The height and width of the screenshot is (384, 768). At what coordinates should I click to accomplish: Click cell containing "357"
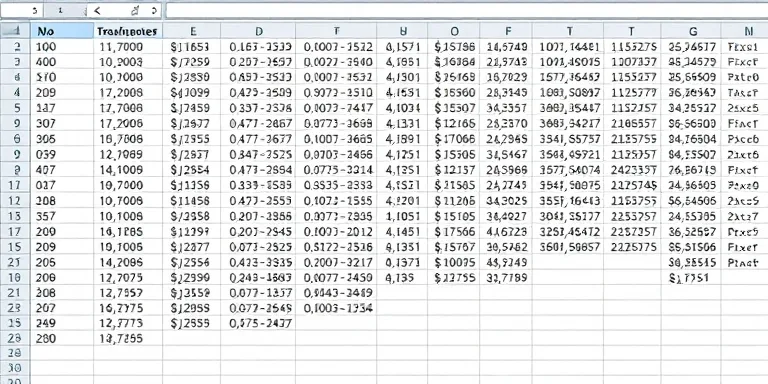[62, 216]
